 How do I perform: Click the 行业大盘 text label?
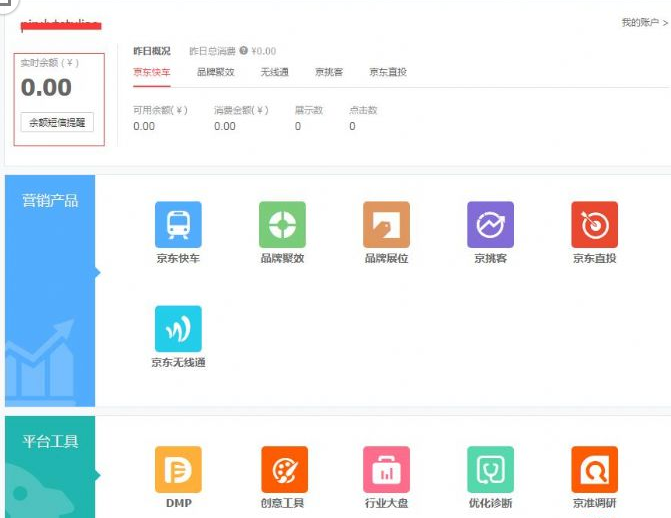pyautogui.click(x=386, y=503)
